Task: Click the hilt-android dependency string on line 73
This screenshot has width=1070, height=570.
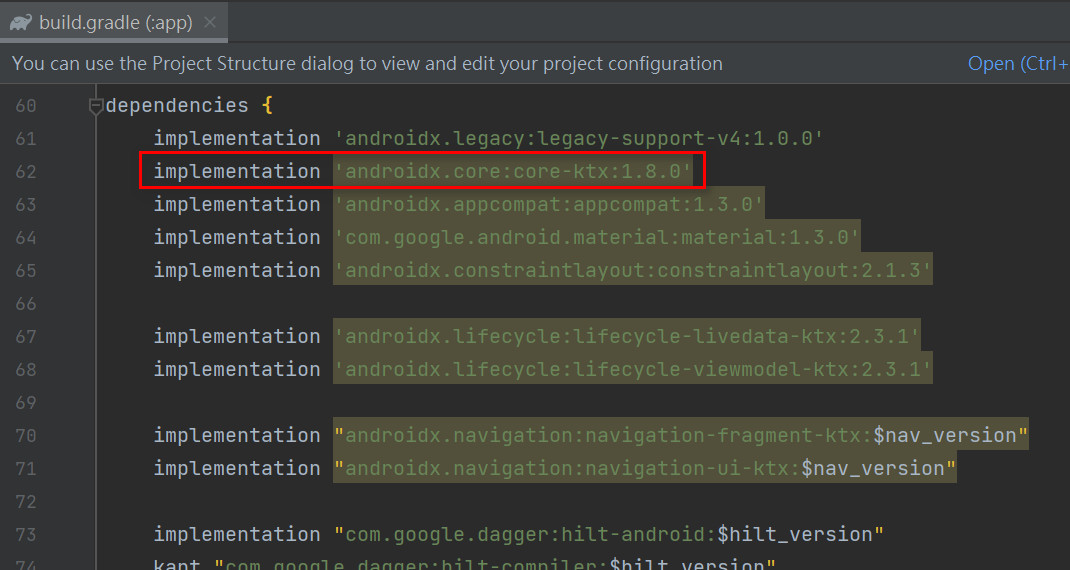Action: coord(609,534)
